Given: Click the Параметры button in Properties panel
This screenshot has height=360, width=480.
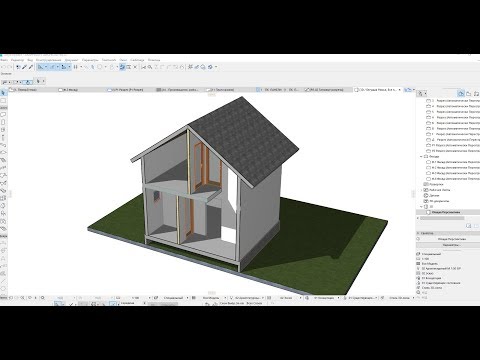Looking at the screenshot, I should pyautogui.click(x=448, y=245).
